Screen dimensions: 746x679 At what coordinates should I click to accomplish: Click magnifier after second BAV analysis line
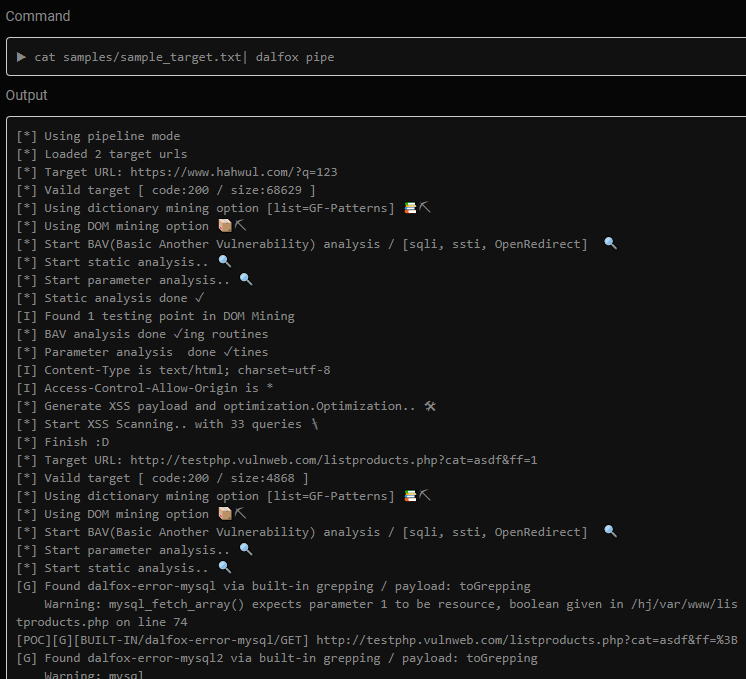coord(610,532)
